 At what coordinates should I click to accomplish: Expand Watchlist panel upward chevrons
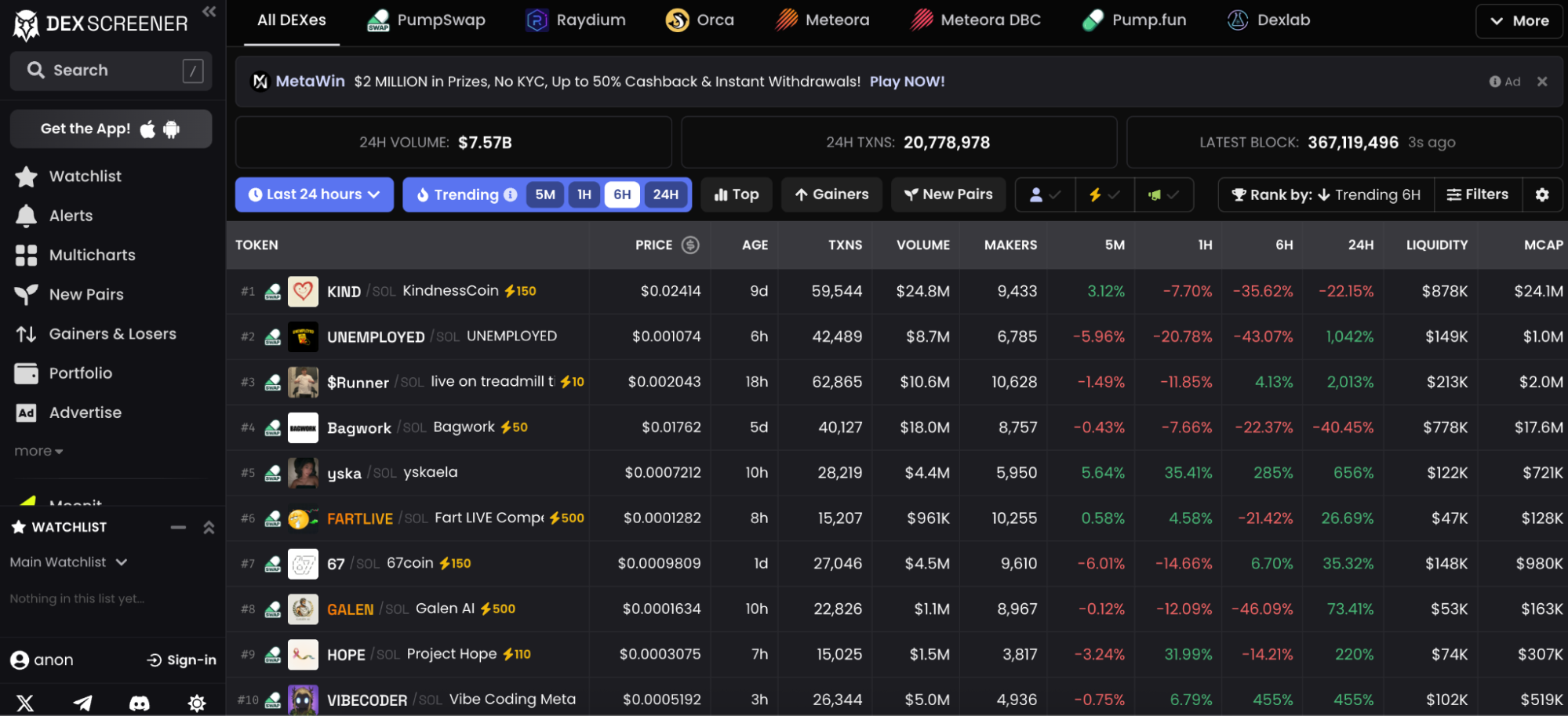point(209,527)
